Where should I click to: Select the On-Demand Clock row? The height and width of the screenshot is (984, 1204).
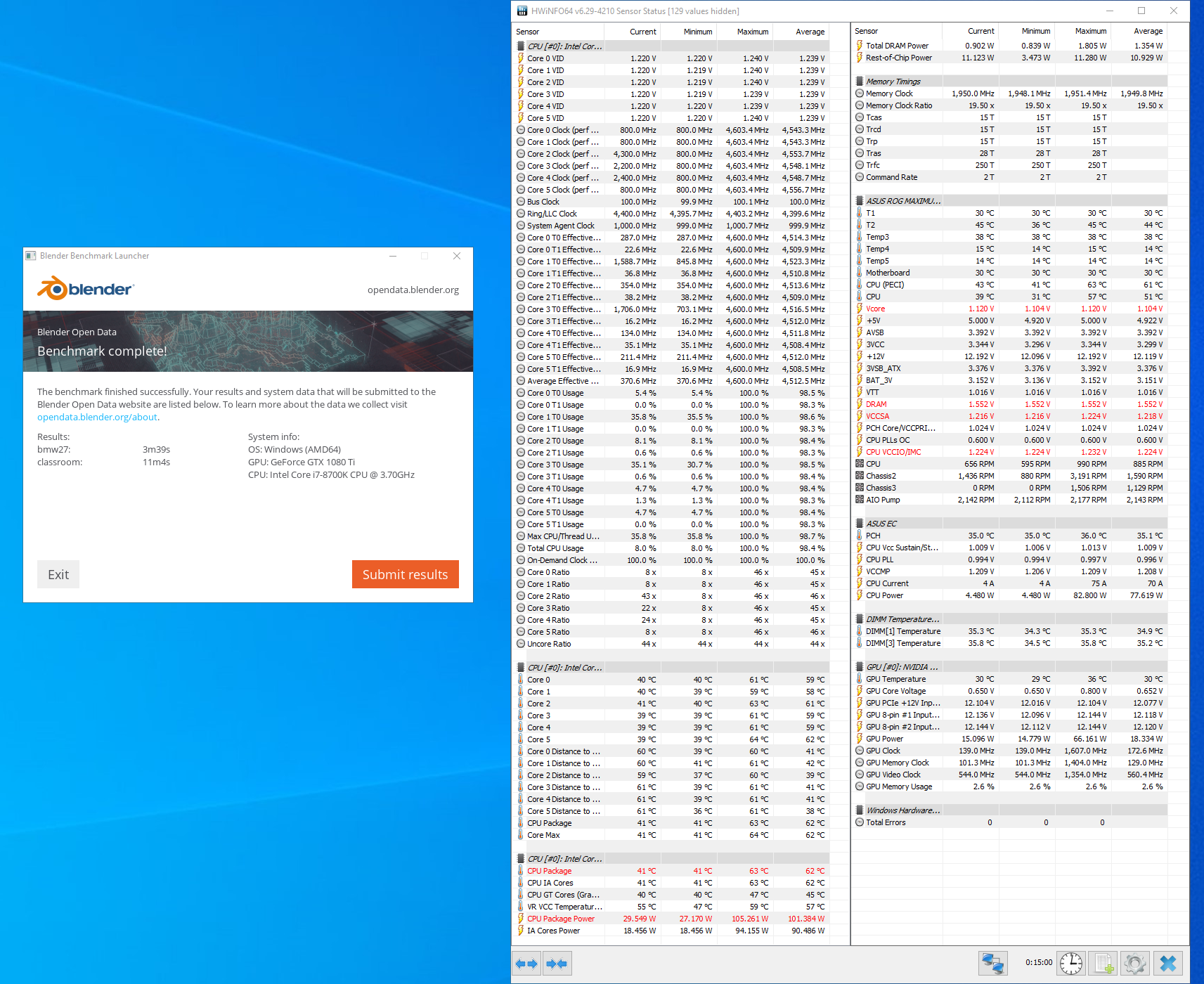click(x=672, y=560)
